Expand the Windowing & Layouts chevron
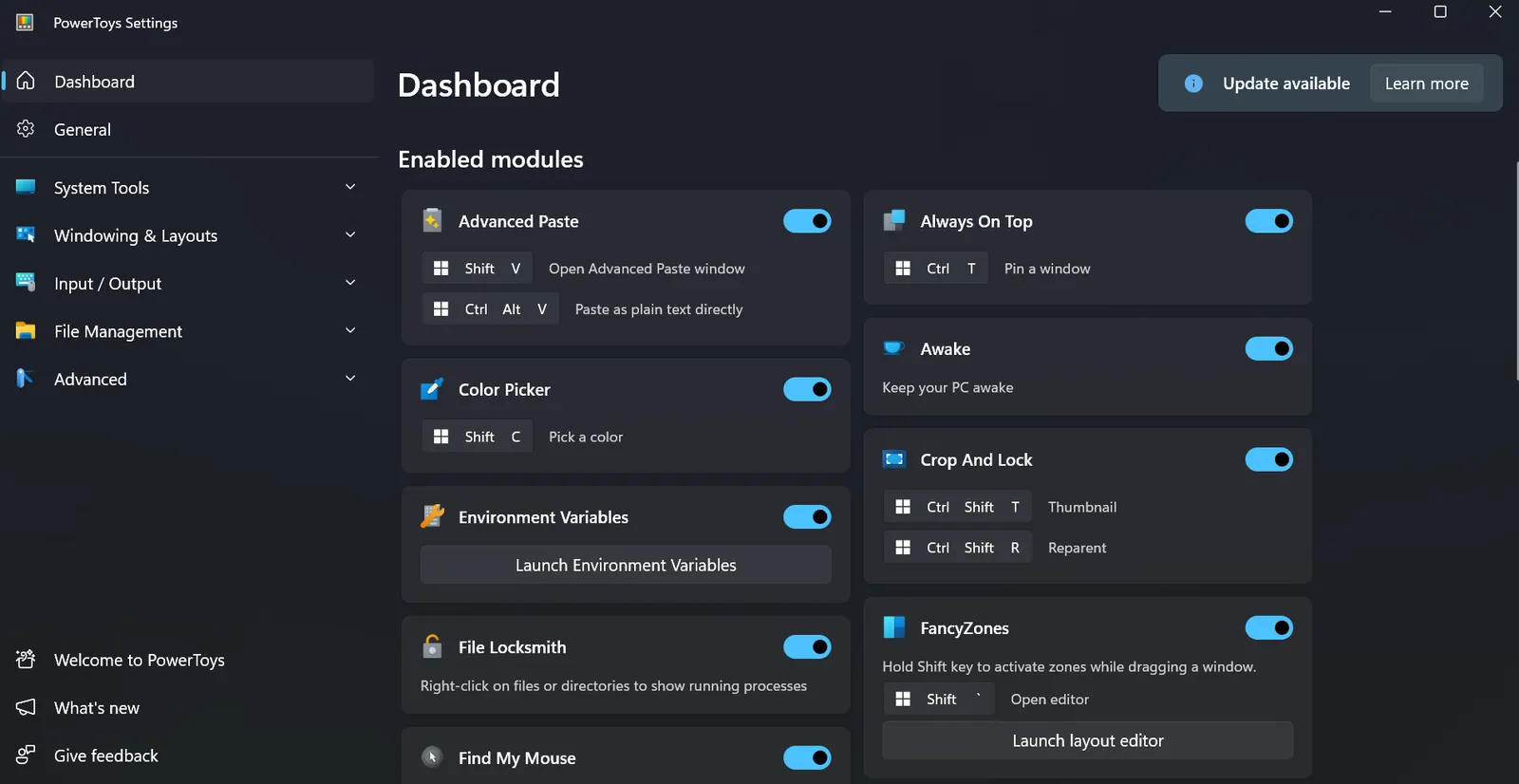The image size is (1519, 784). point(350,234)
